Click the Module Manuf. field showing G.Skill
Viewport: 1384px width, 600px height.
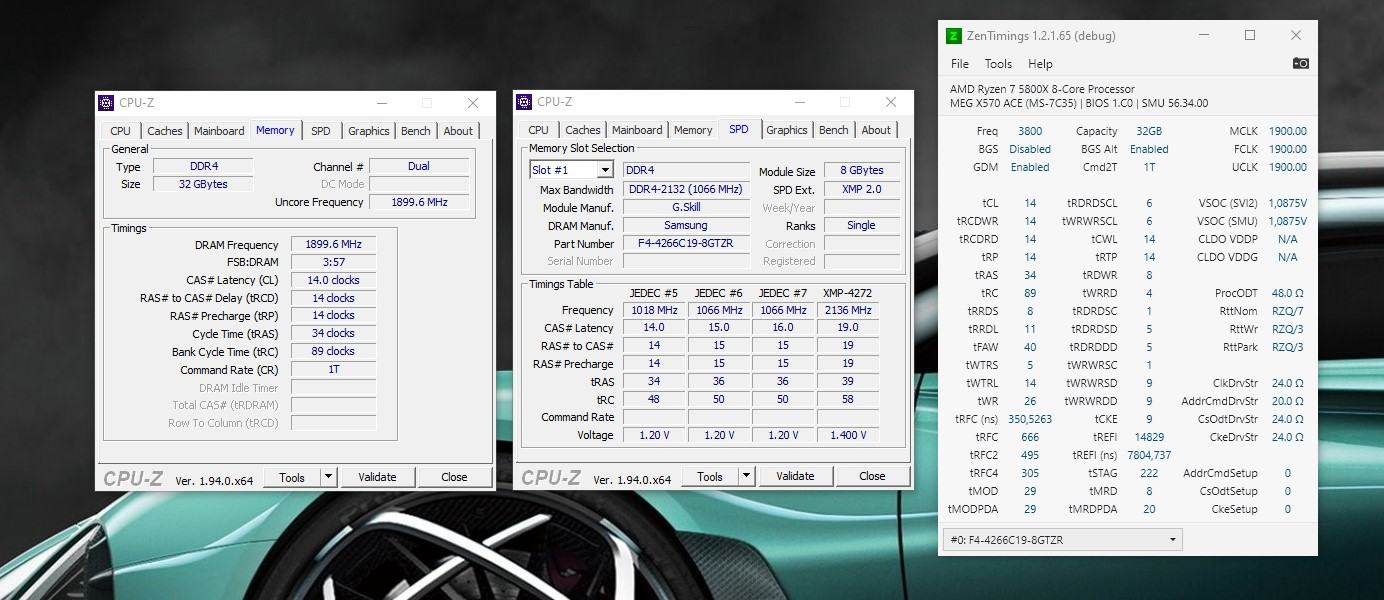click(x=686, y=207)
